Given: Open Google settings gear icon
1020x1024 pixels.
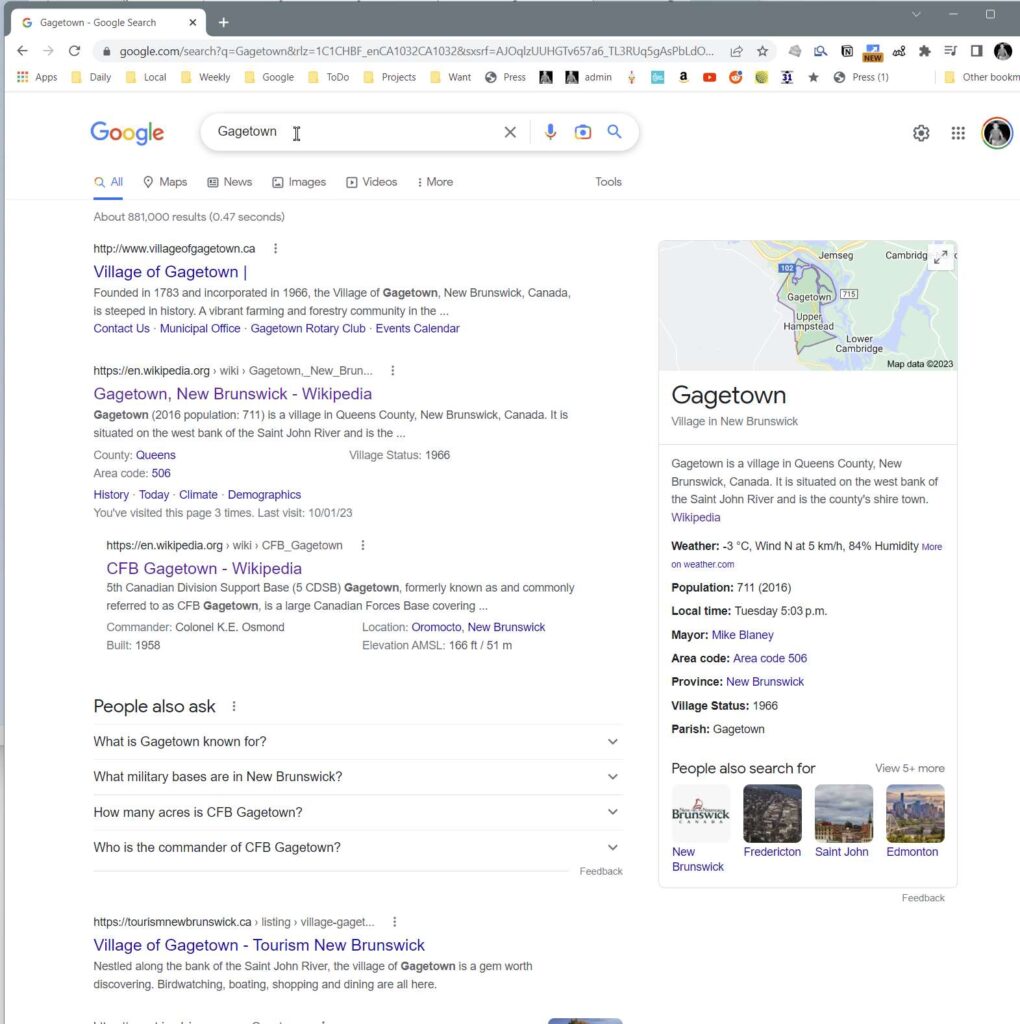Looking at the screenshot, I should [x=921, y=133].
